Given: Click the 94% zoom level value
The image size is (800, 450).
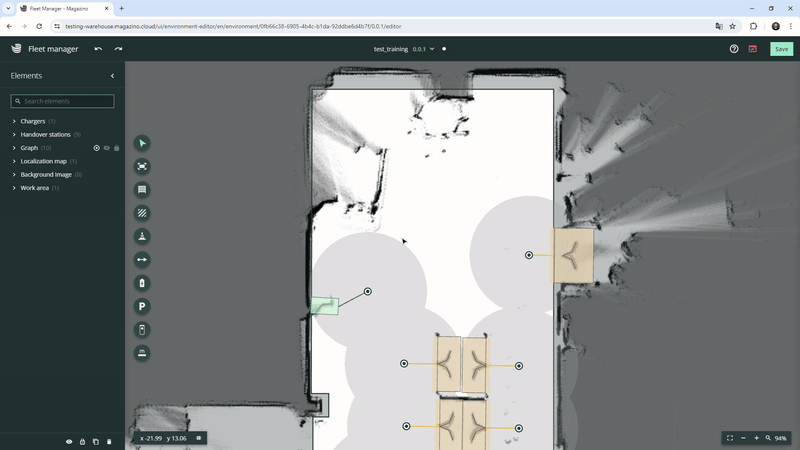Looking at the screenshot, I should click(781, 438).
